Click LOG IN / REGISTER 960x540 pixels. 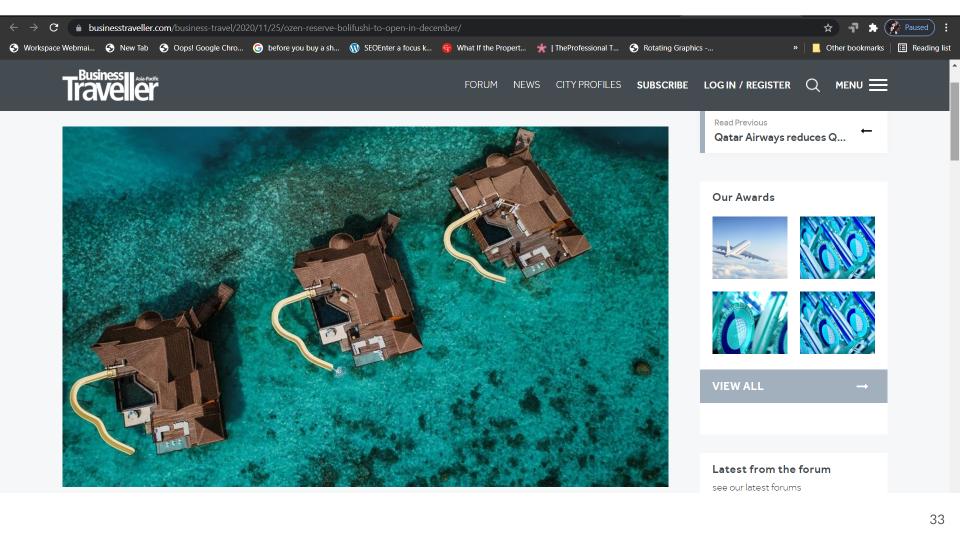pyautogui.click(x=746, y=85)
